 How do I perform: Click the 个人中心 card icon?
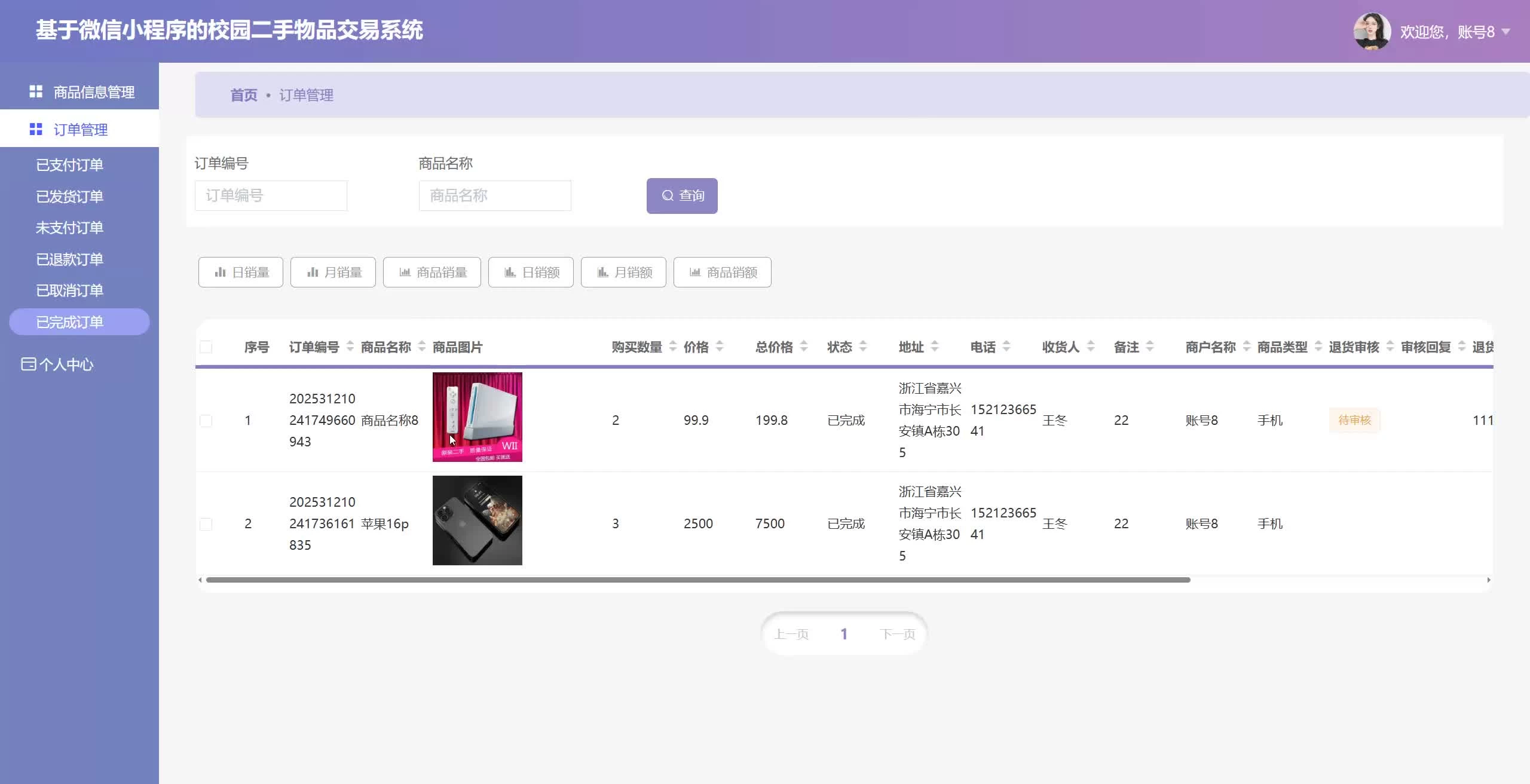click(28, 364)
